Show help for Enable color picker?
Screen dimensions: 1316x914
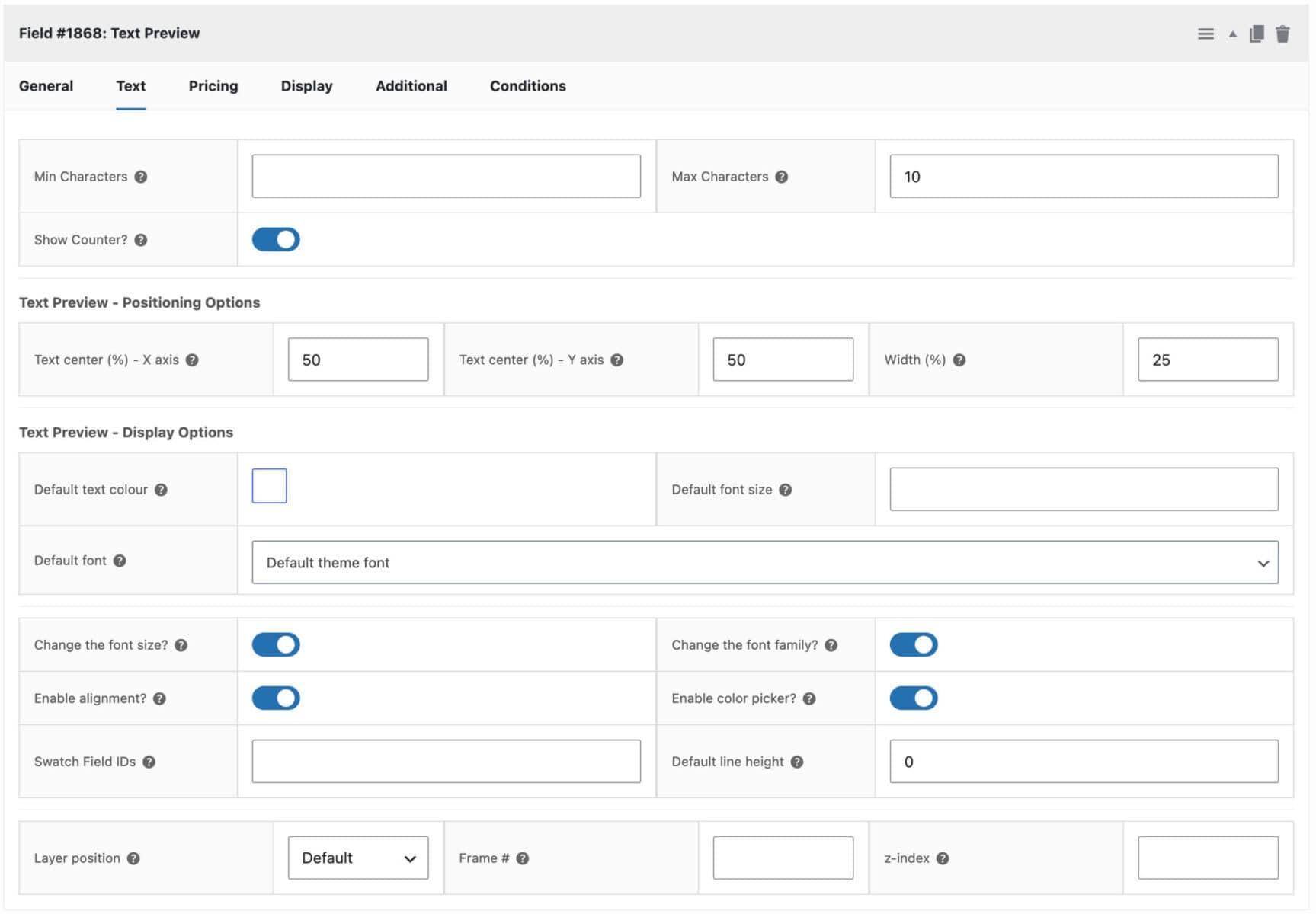tap(809, 698)
